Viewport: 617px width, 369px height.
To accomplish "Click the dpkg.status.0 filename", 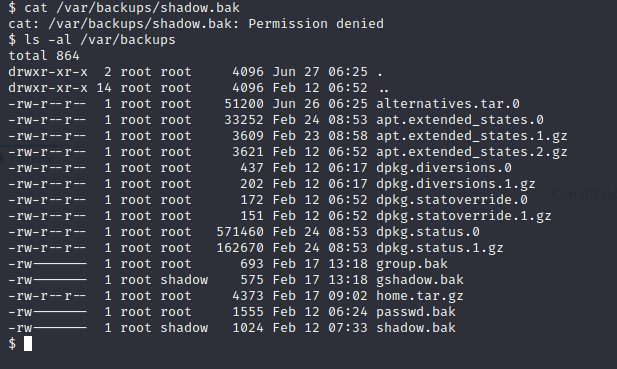I will pyautogui.click(x=428, y=232).
